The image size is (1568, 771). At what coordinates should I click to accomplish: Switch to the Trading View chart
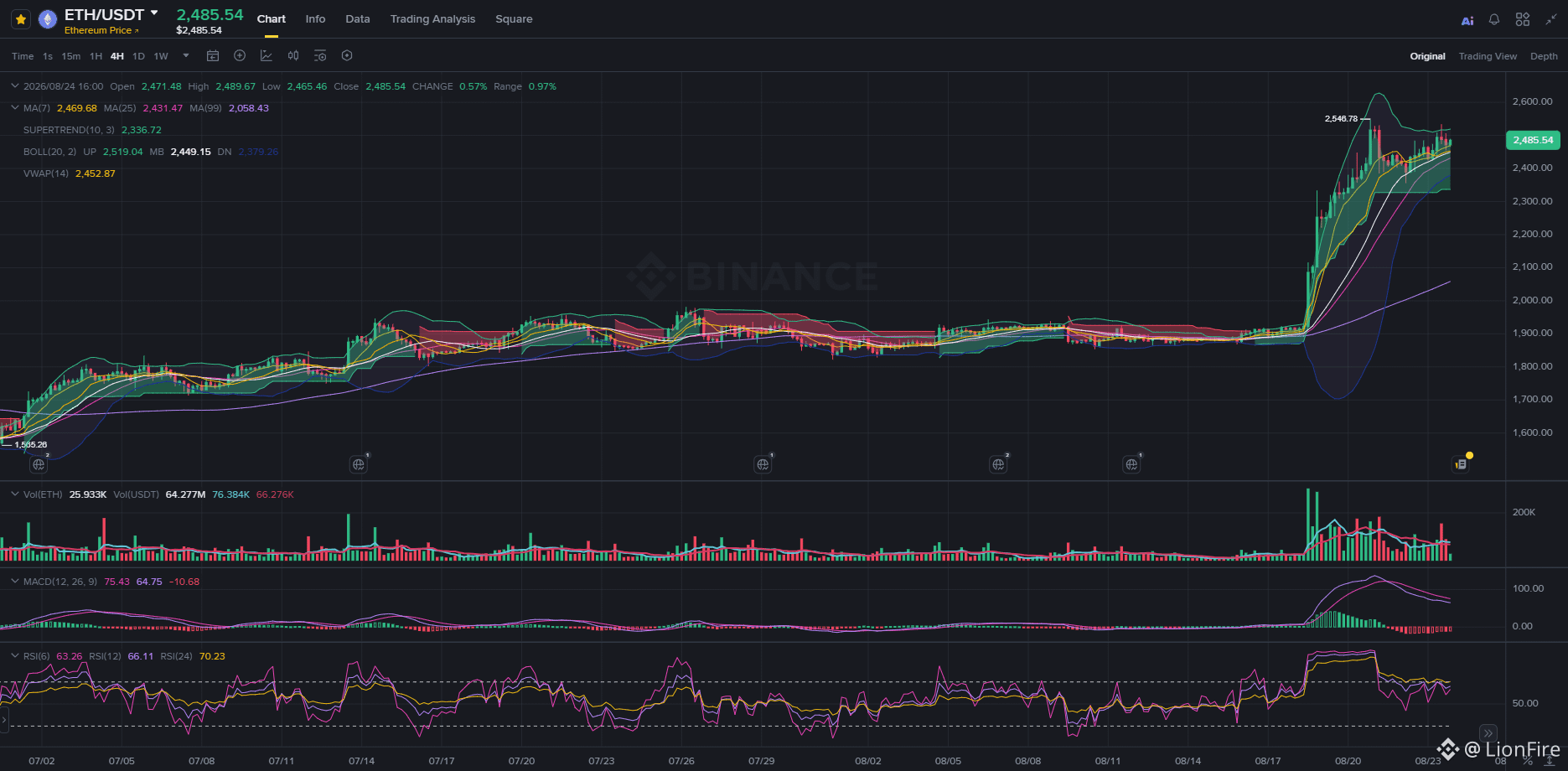tap(1488, 56)
